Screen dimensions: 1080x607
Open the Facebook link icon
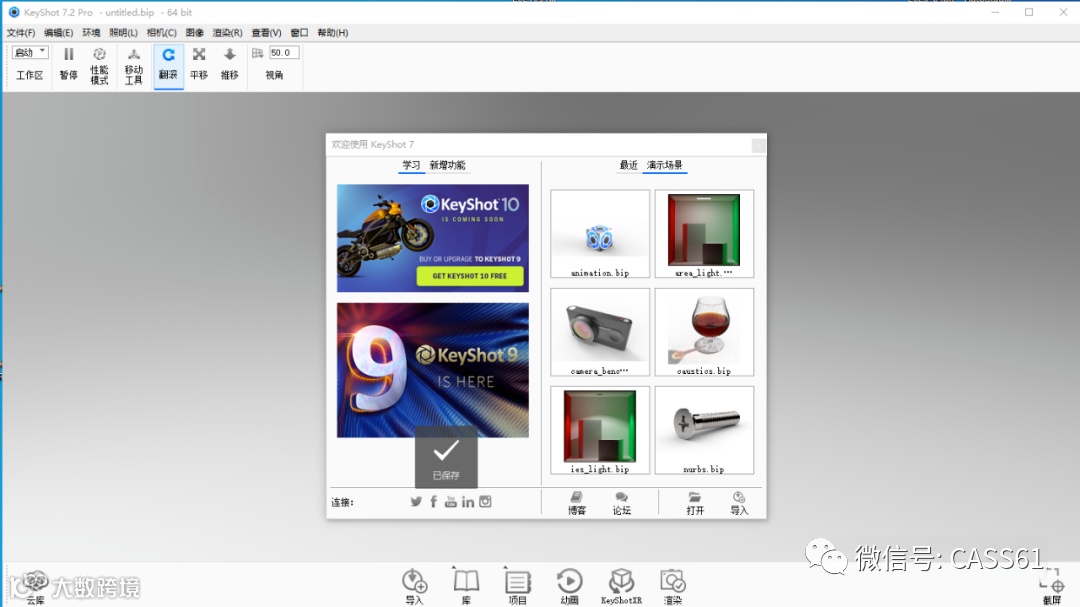tap(433, 502)
